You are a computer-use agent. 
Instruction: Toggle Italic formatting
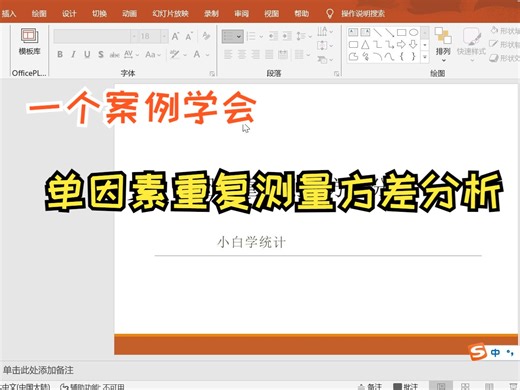point(73,54)
